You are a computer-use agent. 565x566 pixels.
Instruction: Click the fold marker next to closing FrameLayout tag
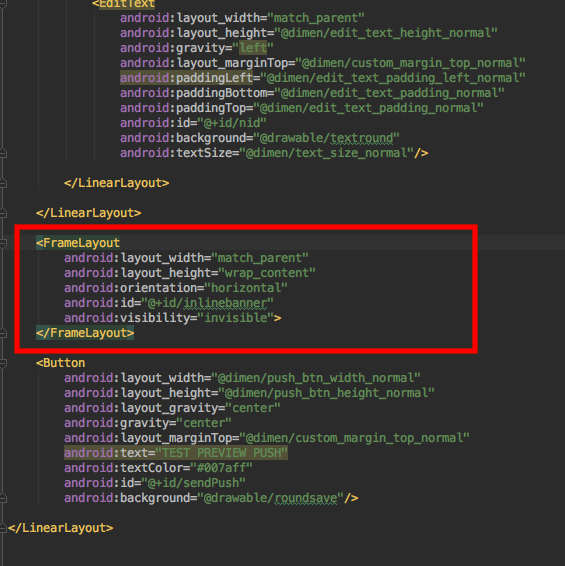(3, 333)
